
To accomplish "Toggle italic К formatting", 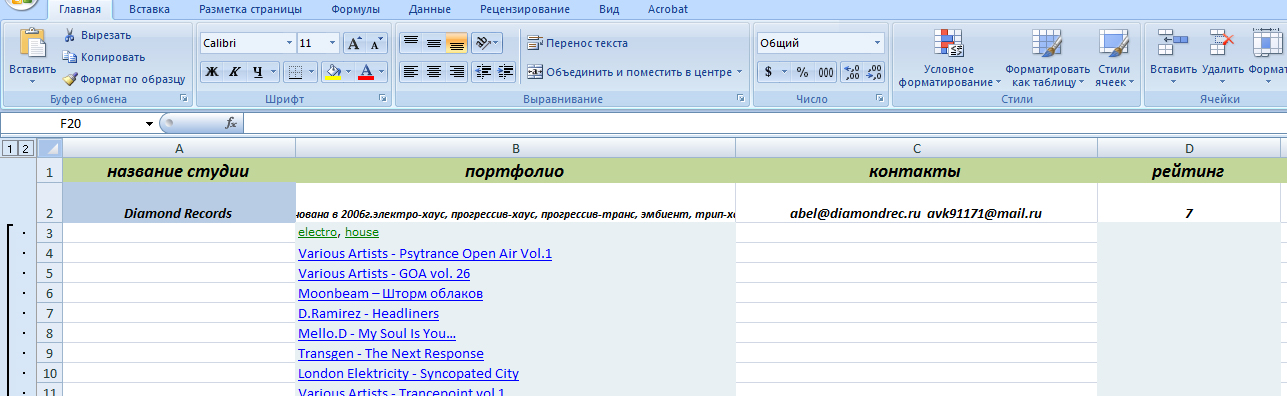I will click(x=234, y=72).
